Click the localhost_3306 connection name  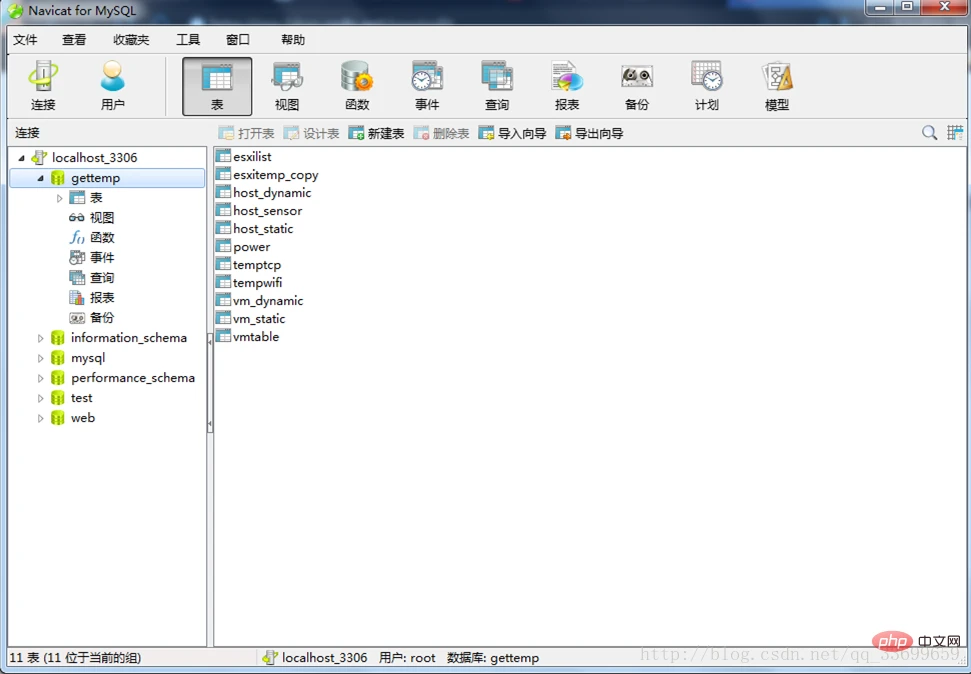click(x=95, y=158)
